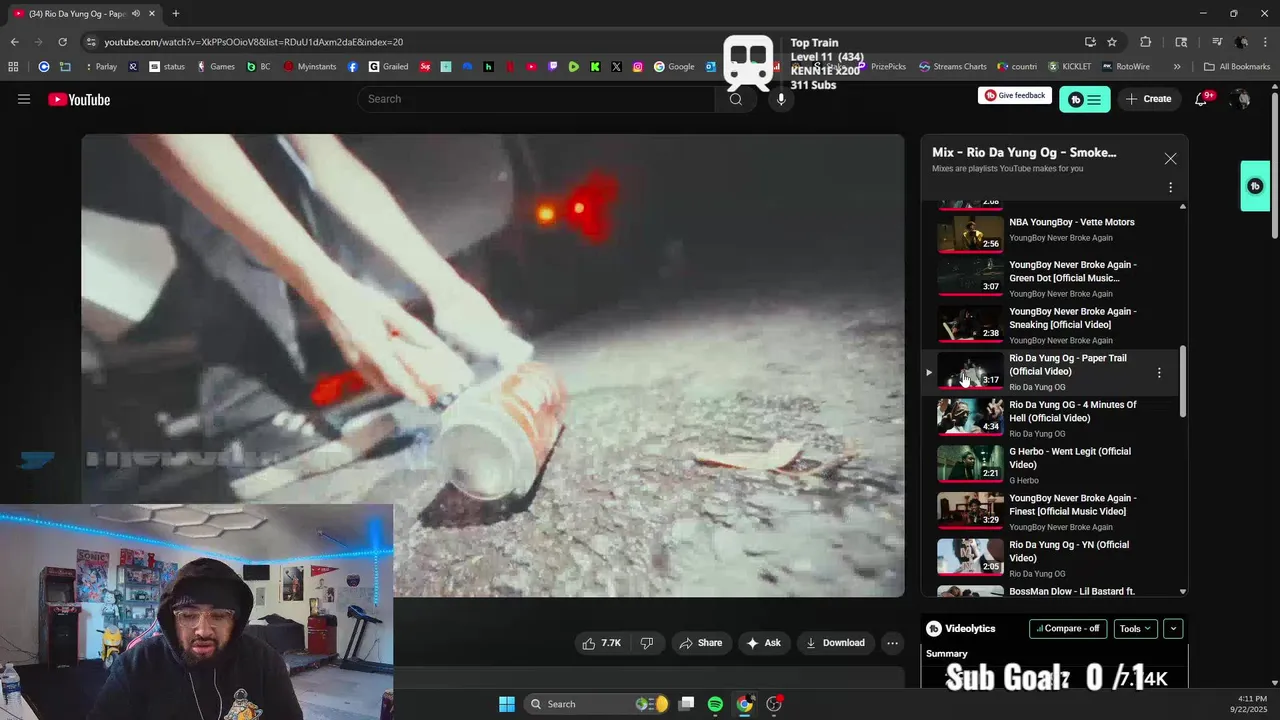The width and height of the screenshot is (1280, 720).
Task: Collapse Videolytics panel with chevron button
Action: coord(1174,629)
